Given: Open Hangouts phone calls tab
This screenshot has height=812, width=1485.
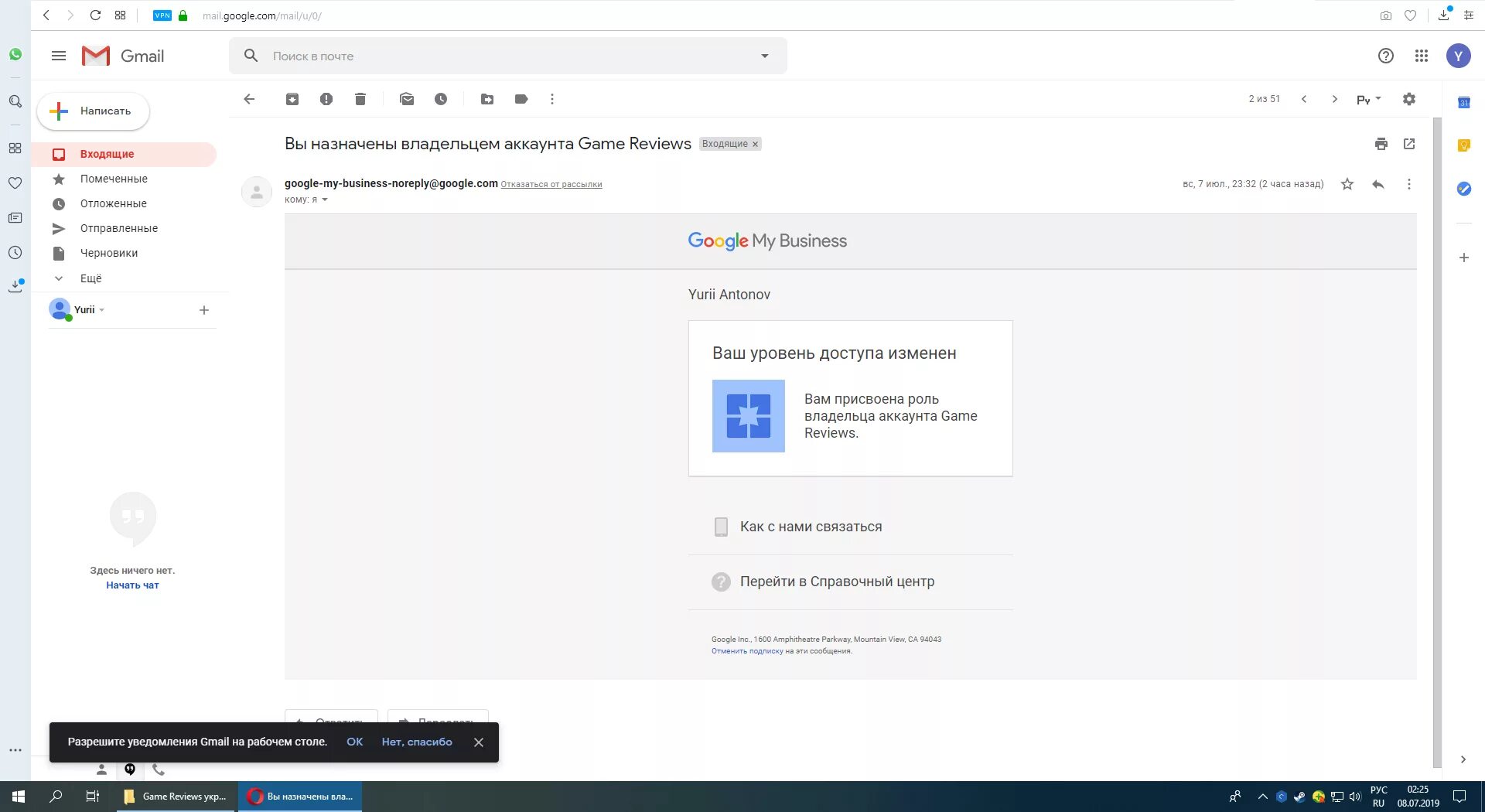Looking at the screenshot, I should coord(159,769).
